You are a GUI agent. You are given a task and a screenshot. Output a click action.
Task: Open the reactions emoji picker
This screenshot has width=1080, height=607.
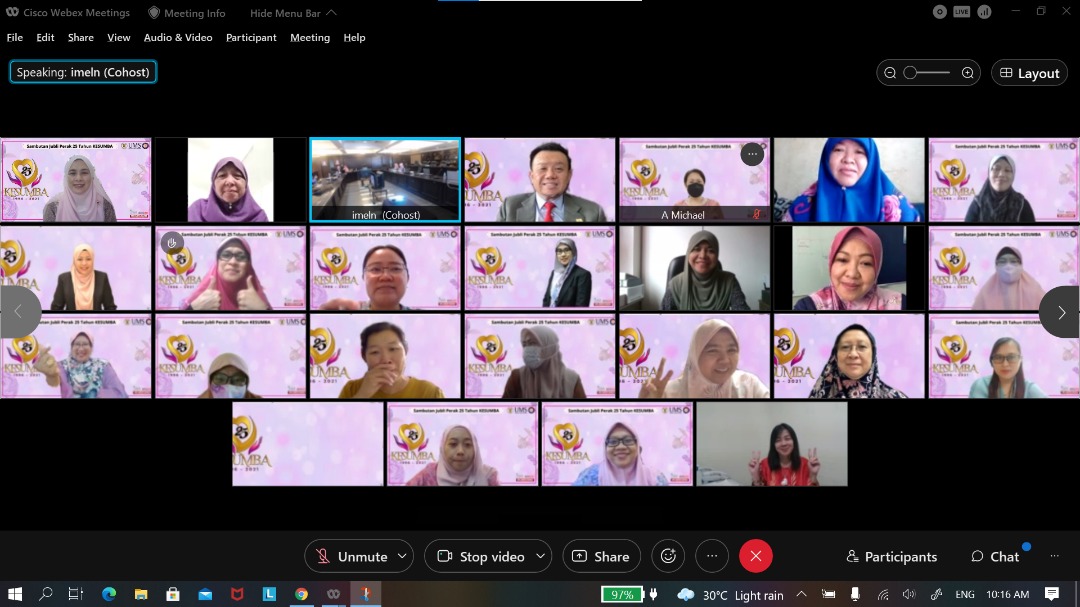coord(668,556)
